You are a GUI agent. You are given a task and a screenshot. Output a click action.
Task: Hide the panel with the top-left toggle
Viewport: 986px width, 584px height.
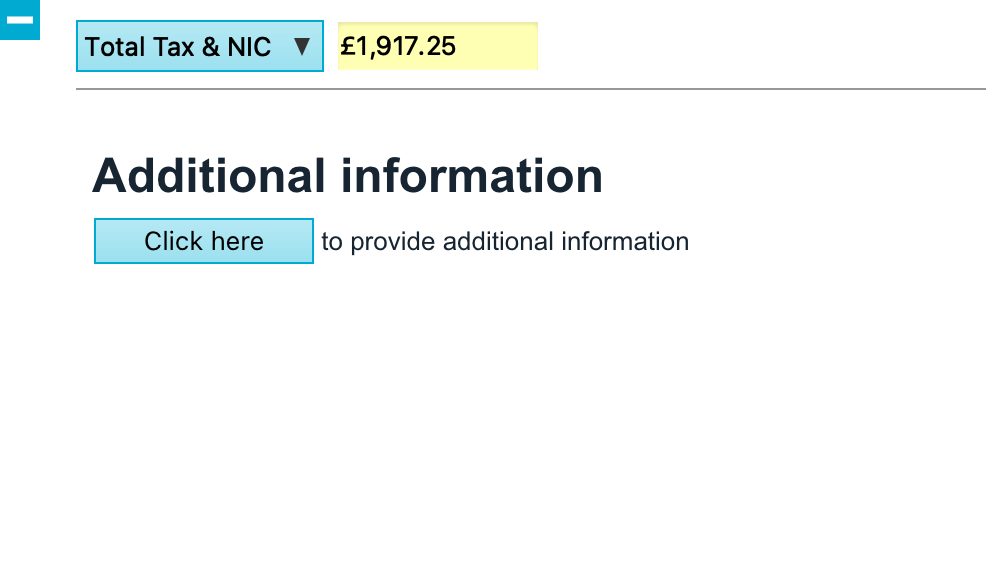click(x=19, y=19)
